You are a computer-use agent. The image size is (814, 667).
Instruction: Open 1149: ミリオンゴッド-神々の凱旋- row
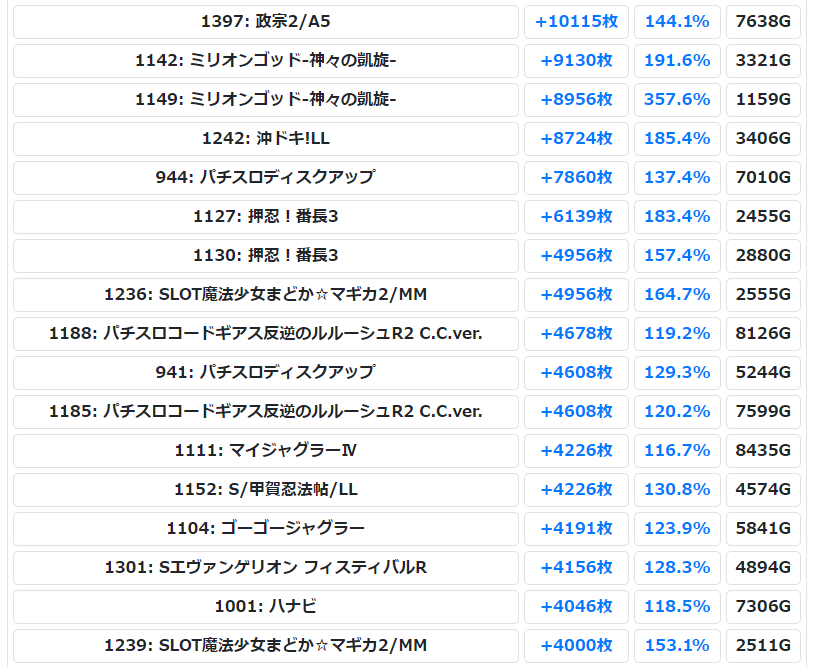coord(266,100)
